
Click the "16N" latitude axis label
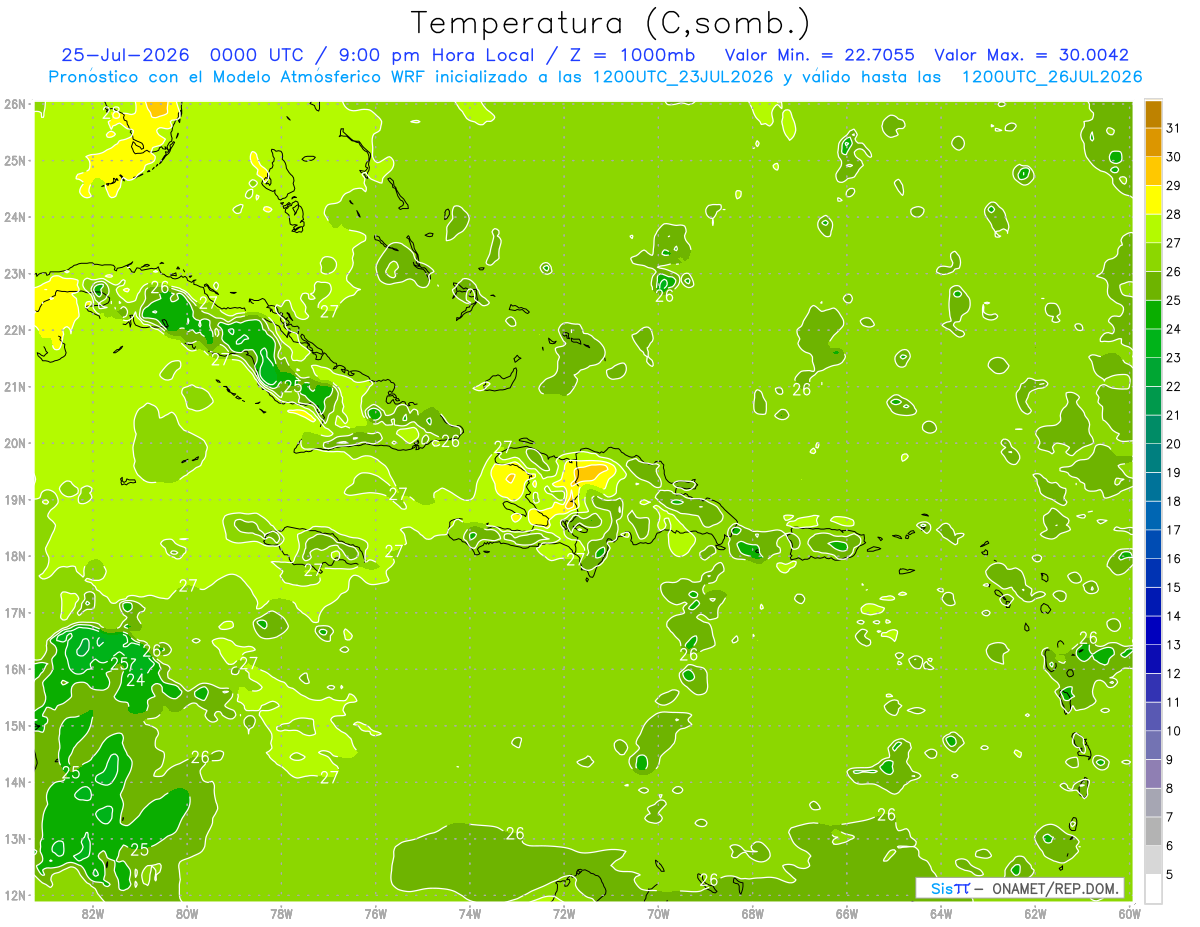click(x=14, y=669)
